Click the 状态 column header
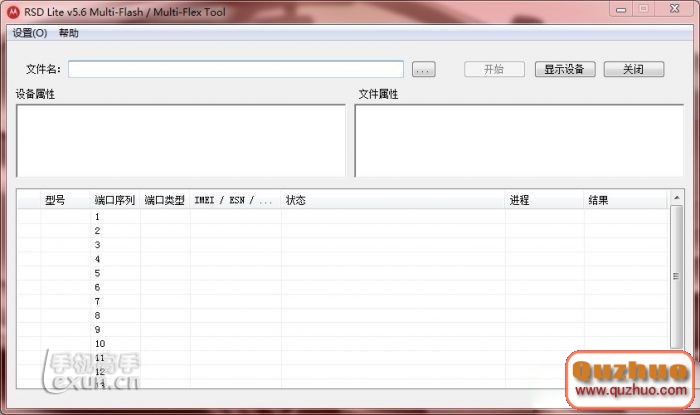 (393, 200)
